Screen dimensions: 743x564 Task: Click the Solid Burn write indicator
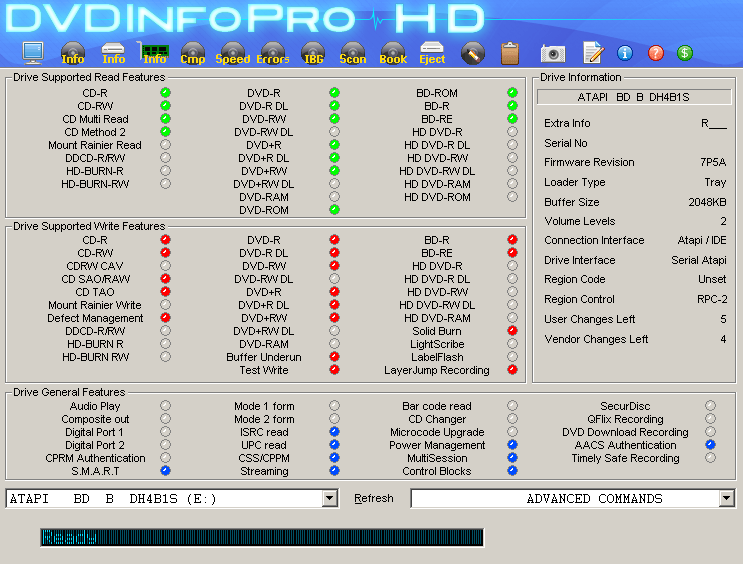click(512, 330)
